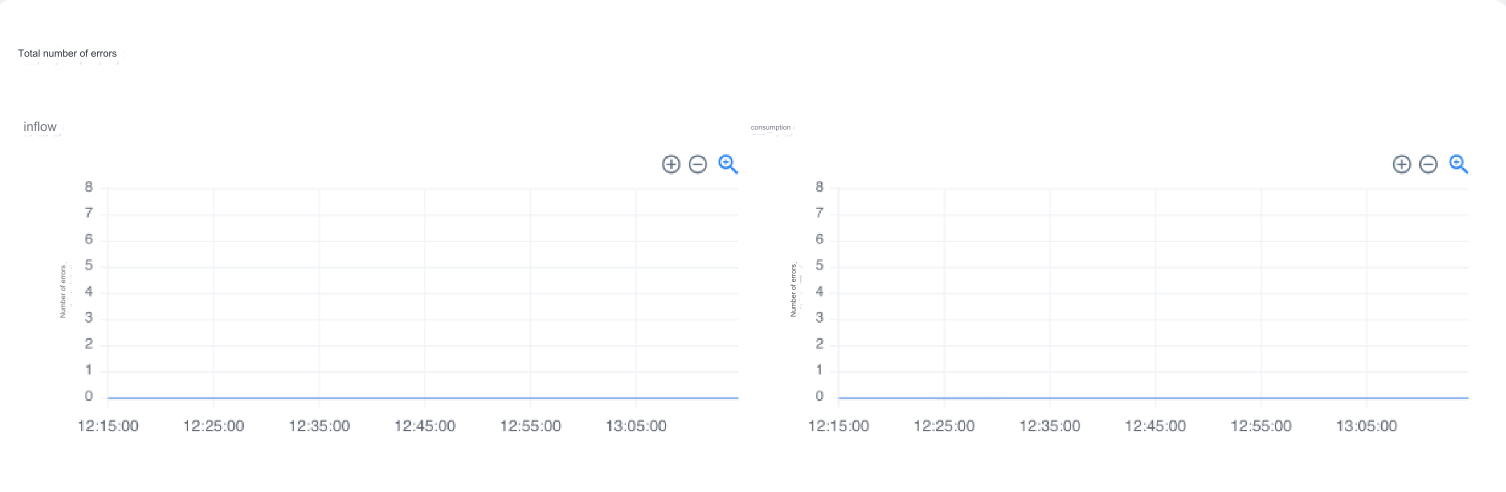Click the consumption chart 'Number of errors' axis title

click(794, 291)
